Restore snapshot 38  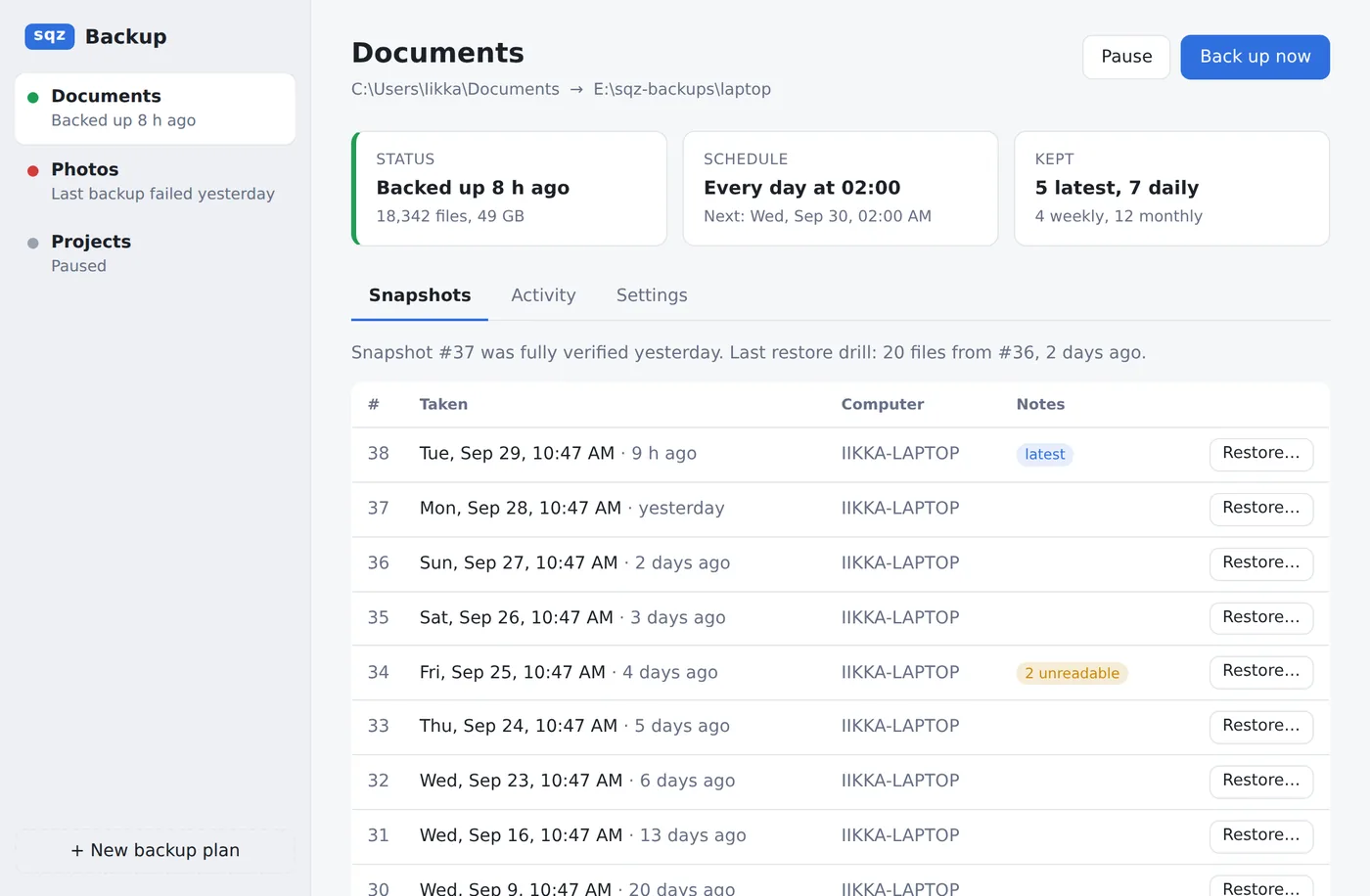pyautogui.click(x=1261, y=454)
